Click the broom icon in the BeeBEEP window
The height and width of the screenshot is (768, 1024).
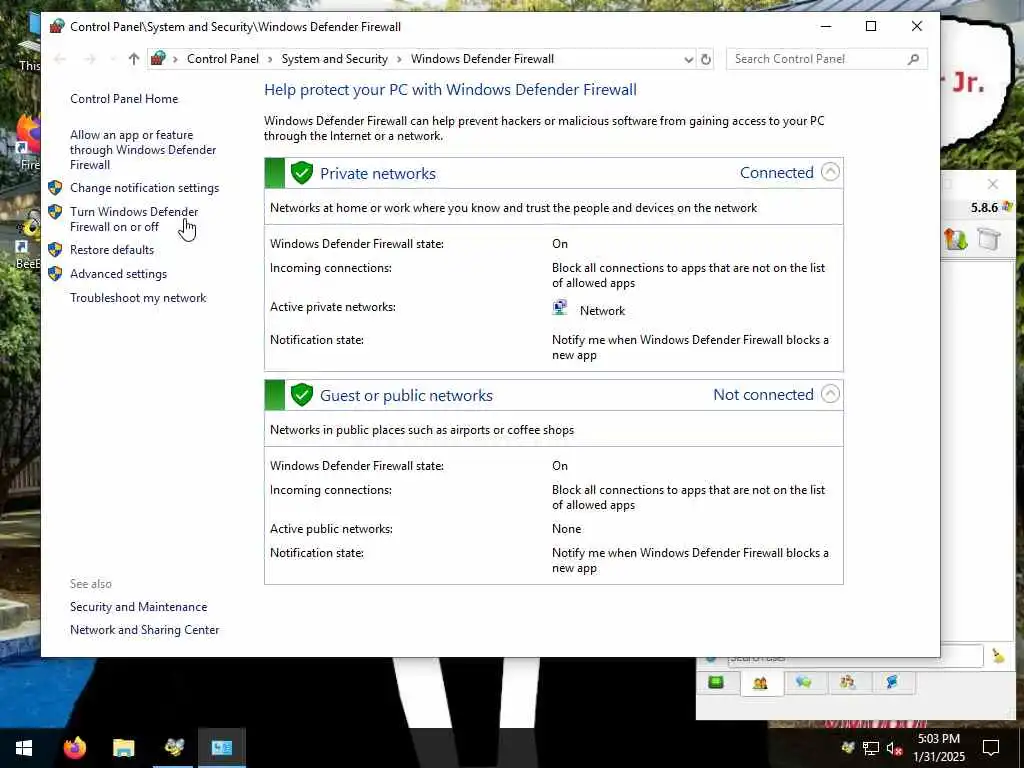pyautogui.click(x=998, y=656)
